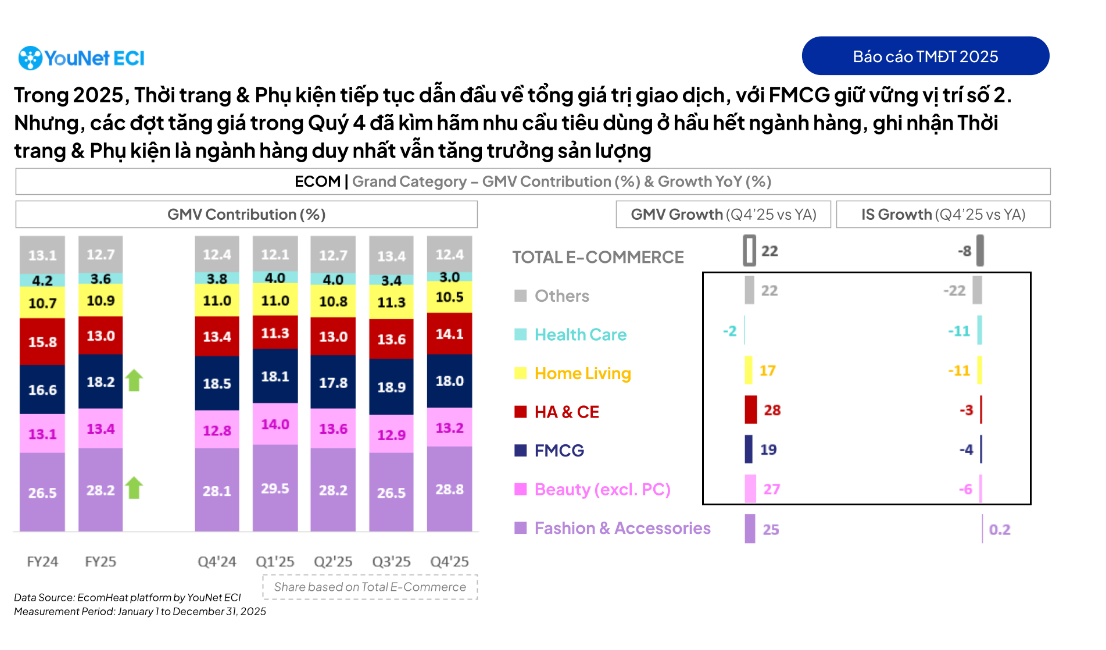The width and height of the screenshot is (1106, 650).
Task: Click the Q1'25 axis label
Action: (275, 561)
